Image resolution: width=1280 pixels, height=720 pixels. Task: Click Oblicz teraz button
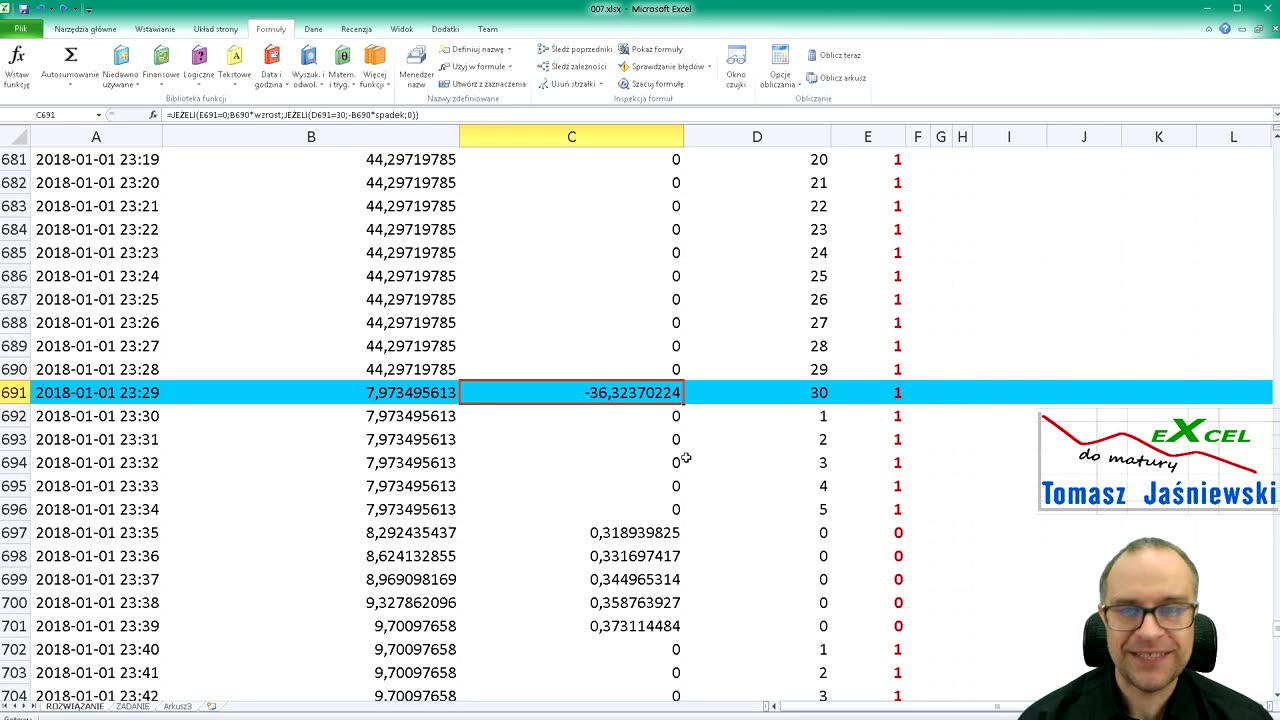(834, 55)
